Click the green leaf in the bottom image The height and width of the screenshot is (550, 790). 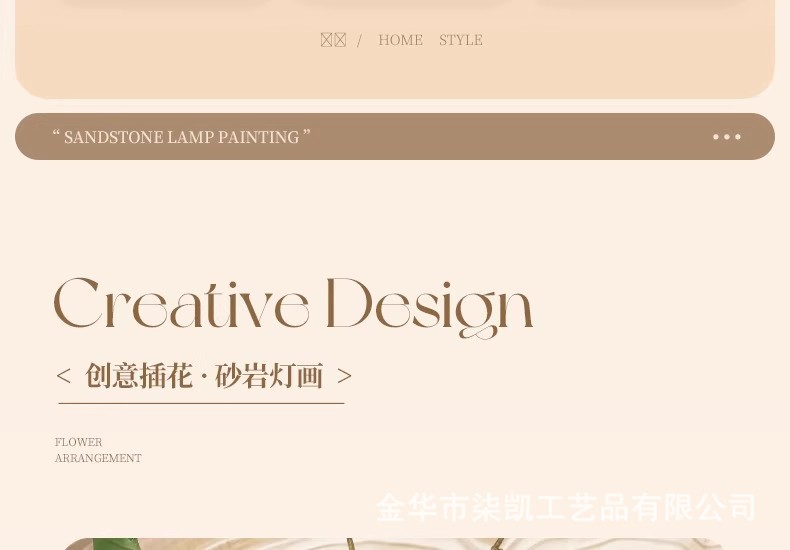coord(116,544)
